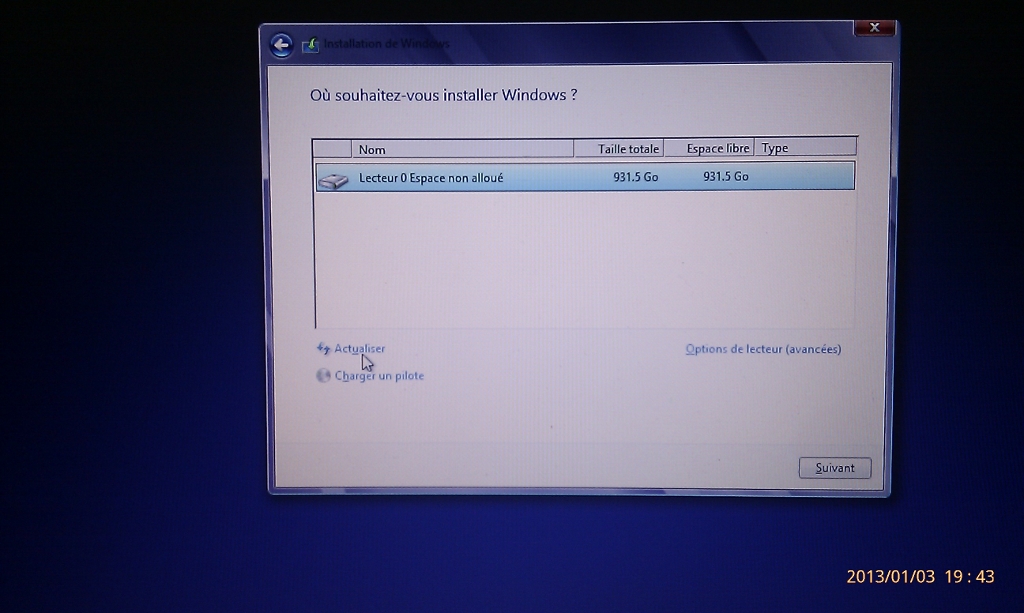The height and width of the screenshot is (613, 1024).
Task: Click the Actualiser refresh arrows icon
Action: click(x=323, y=349)
